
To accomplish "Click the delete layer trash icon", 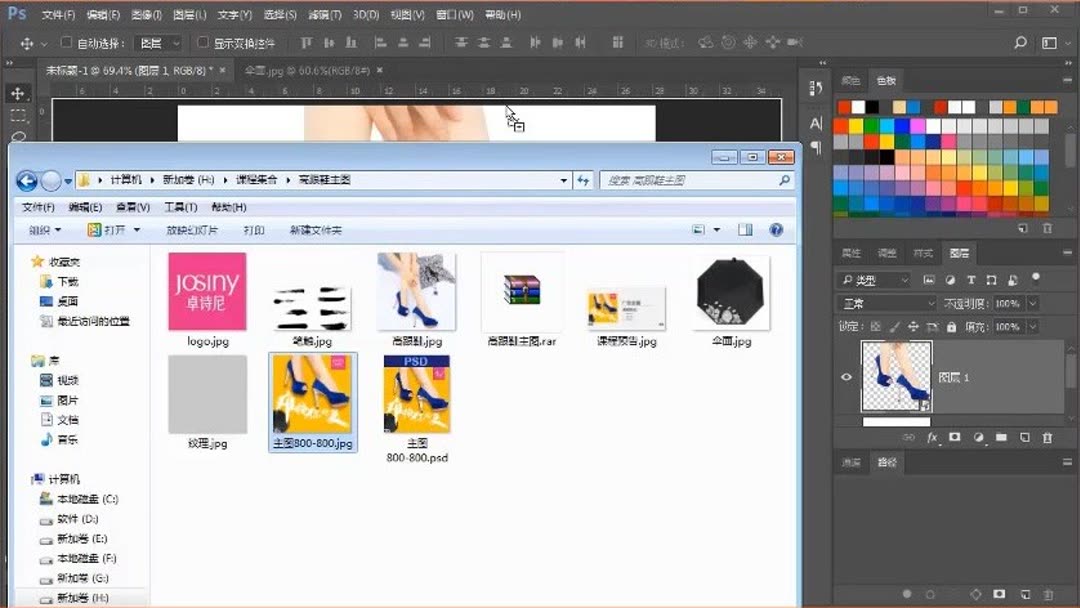I will coord(1047,438).
